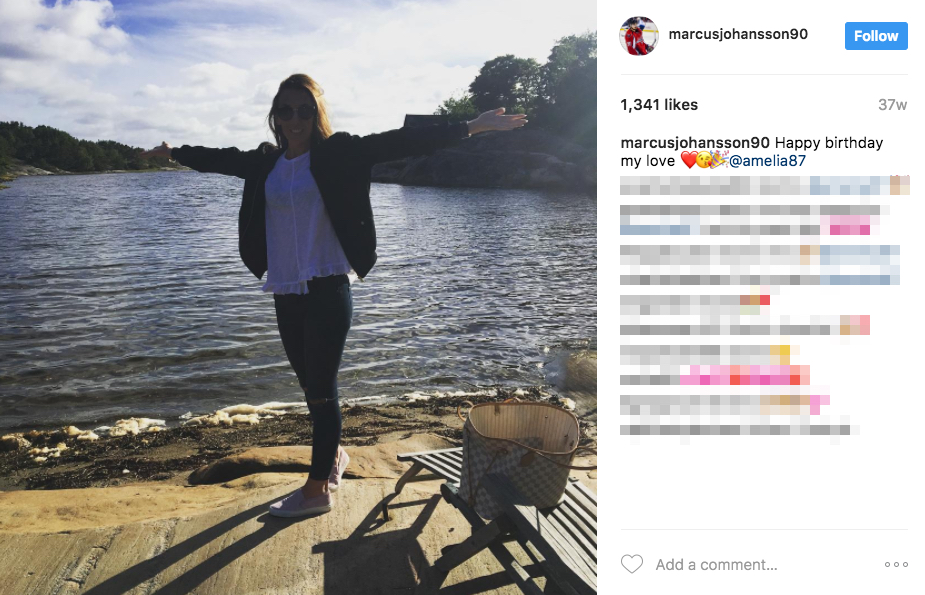This screenshot has width=925, height=595.
Task: Open the @amelia87 mention link
Action: 767,160
